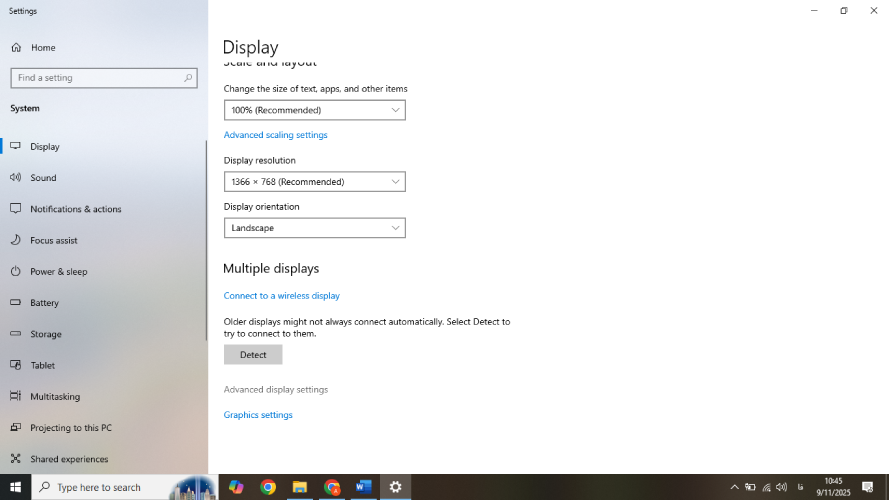
Task: Open Shared experiences section
Action: tap(68, 459)
